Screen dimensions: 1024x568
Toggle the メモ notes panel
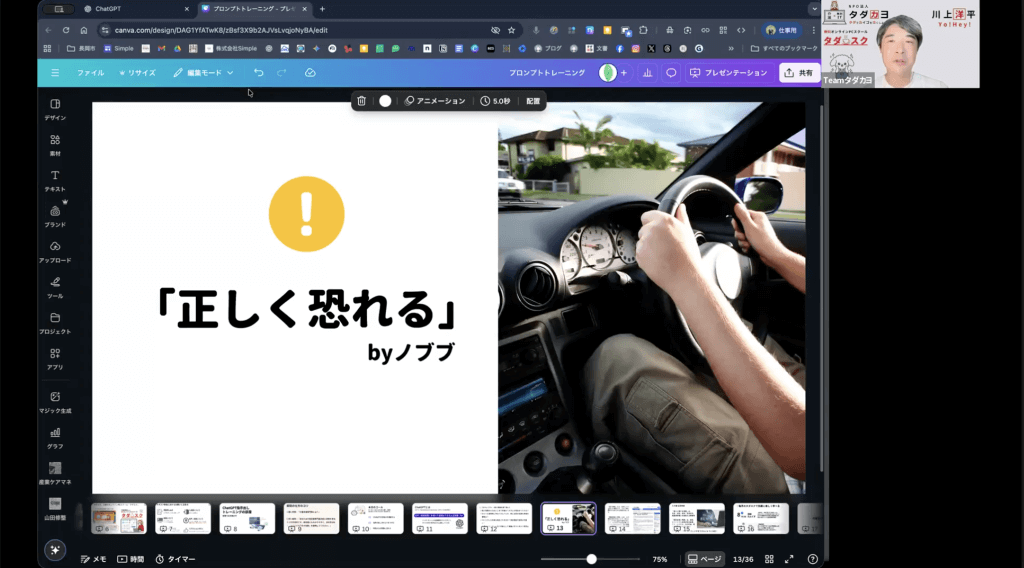[x=93, y=559]
